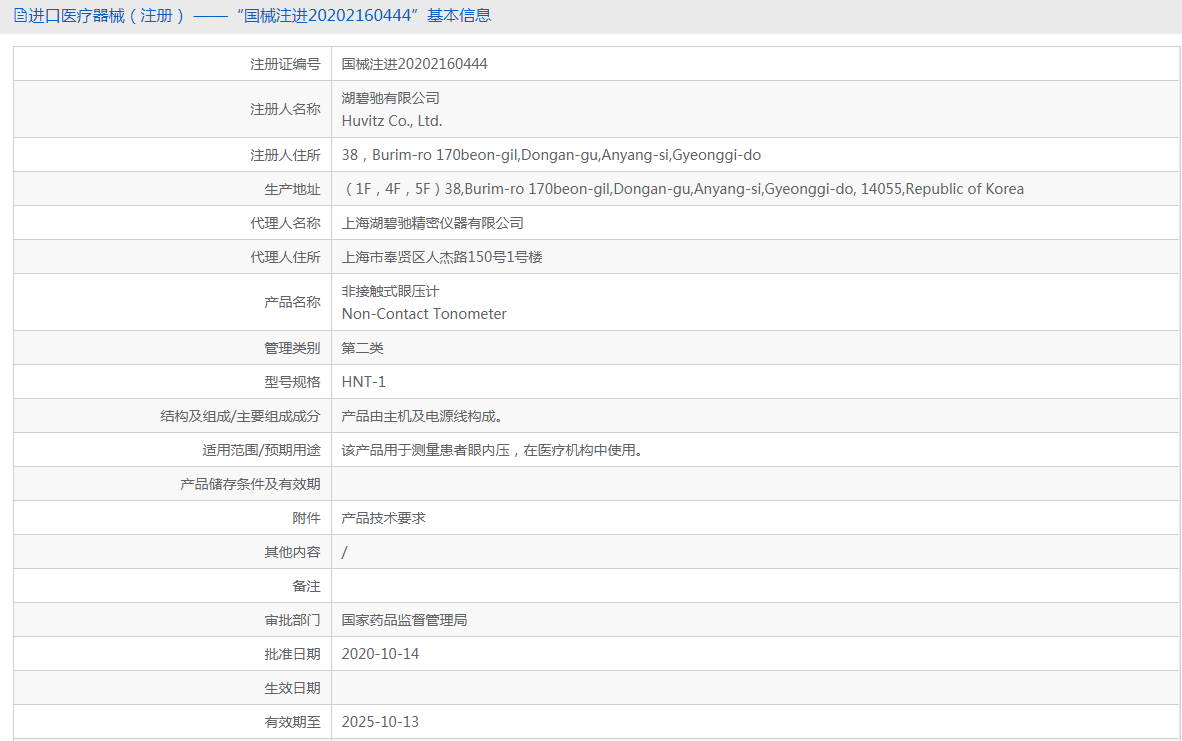Select the 生效日期 row label
Image resolution: width=1182 pixels, height=741 pixels.
[292, 688]
